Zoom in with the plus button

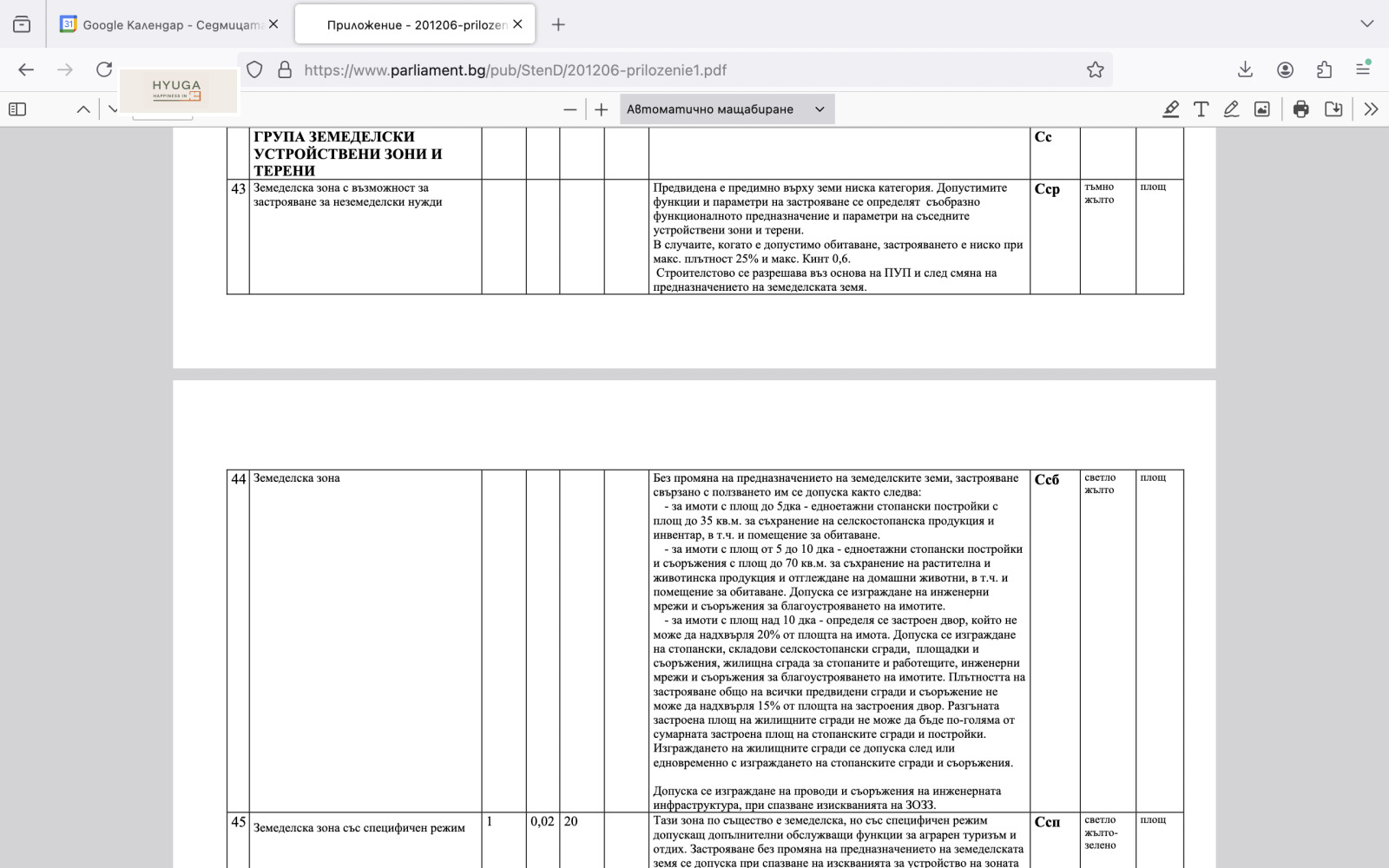[601, 109]
